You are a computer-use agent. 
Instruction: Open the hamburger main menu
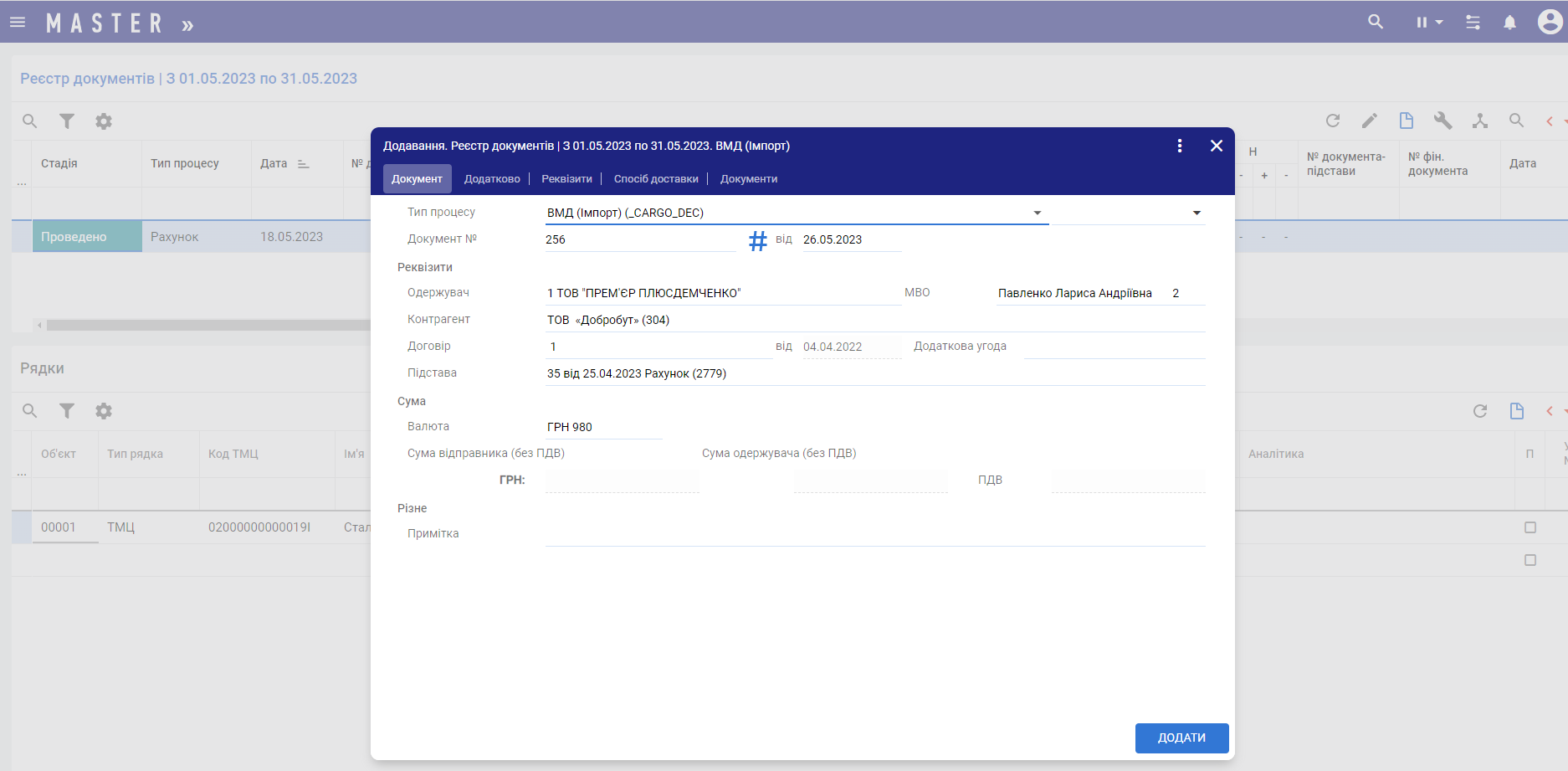(18, 23)
